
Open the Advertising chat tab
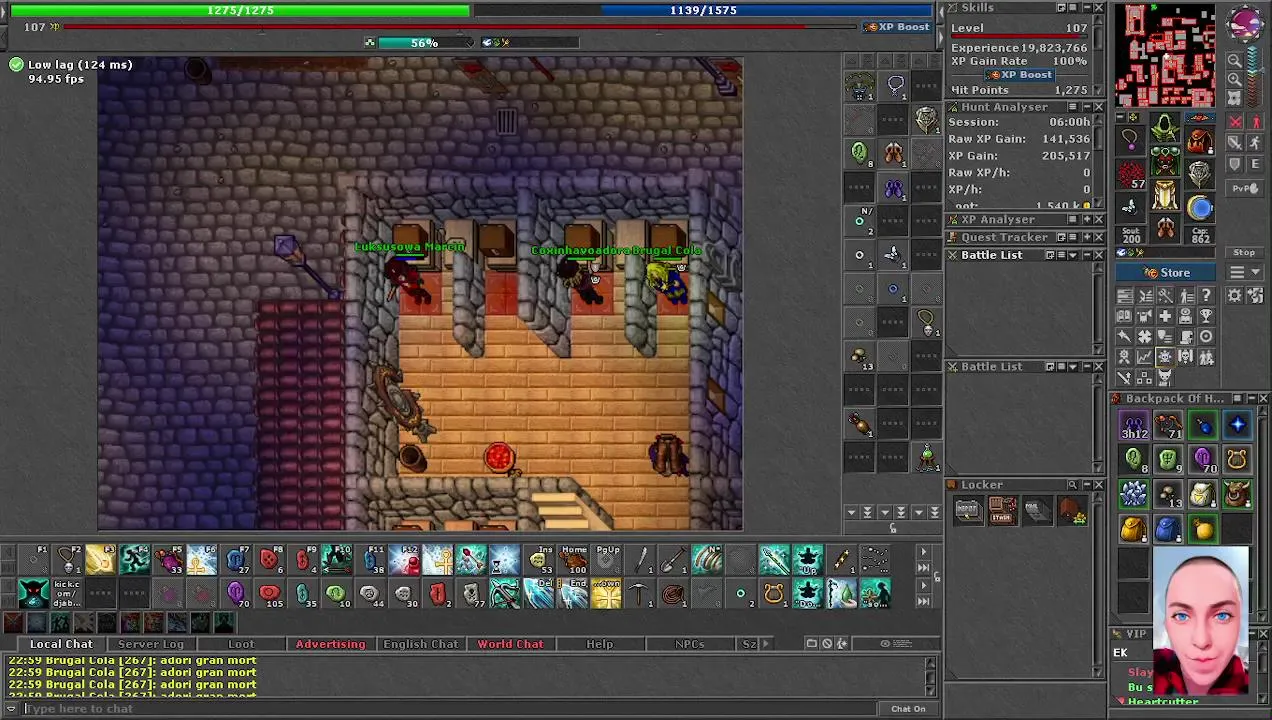coord(330,644)
